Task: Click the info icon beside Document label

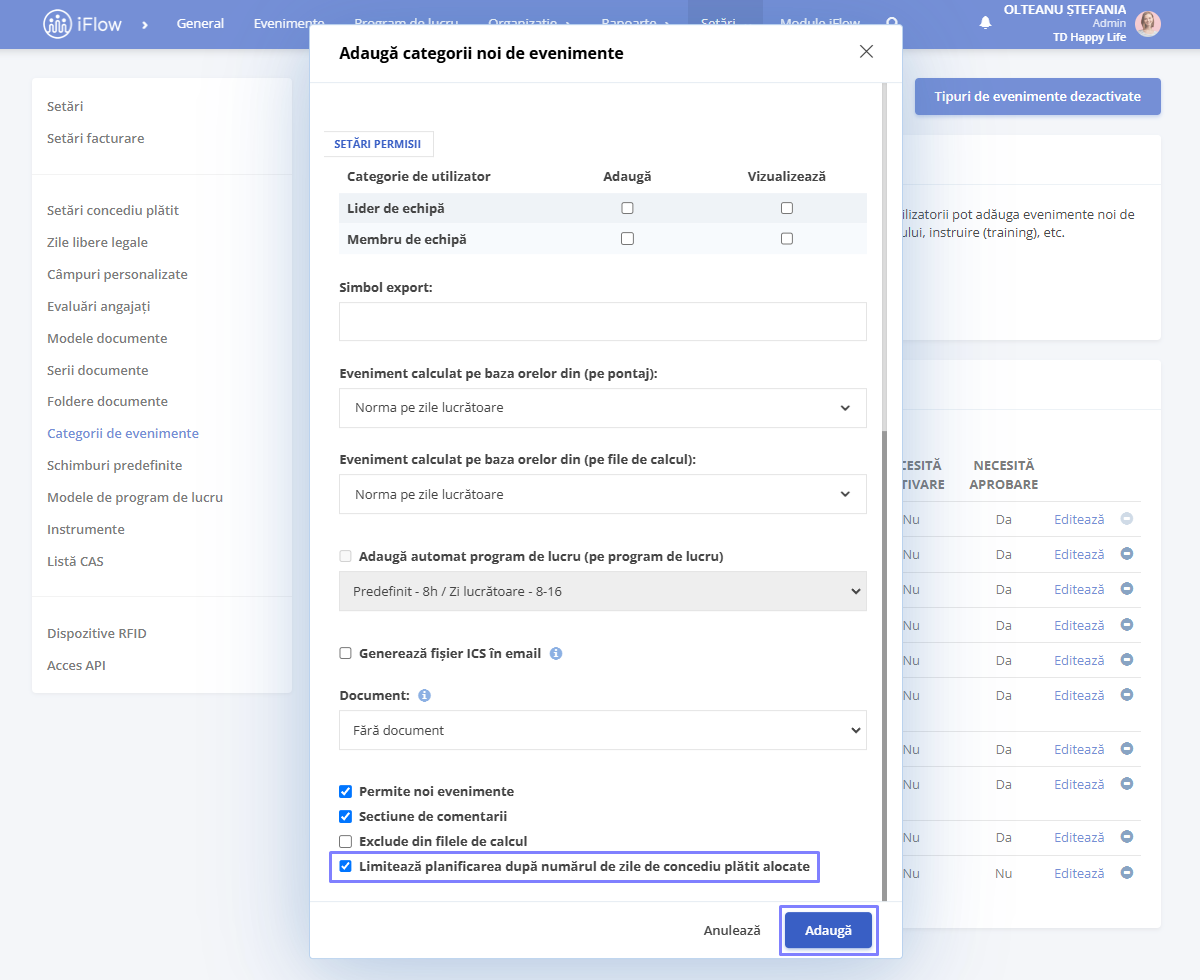Action: (x=424, y=695)
